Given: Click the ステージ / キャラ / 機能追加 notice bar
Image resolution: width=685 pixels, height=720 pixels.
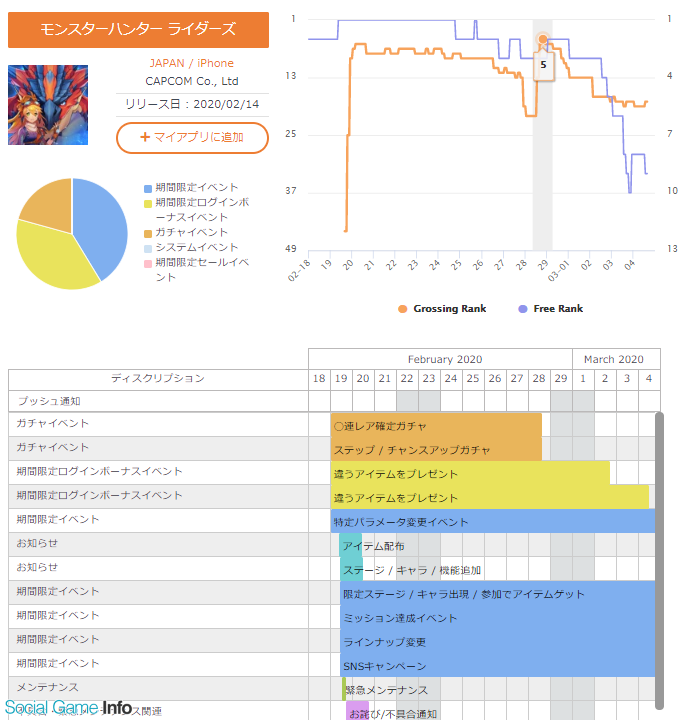Looking at the screenshot, I should (352, 569).
